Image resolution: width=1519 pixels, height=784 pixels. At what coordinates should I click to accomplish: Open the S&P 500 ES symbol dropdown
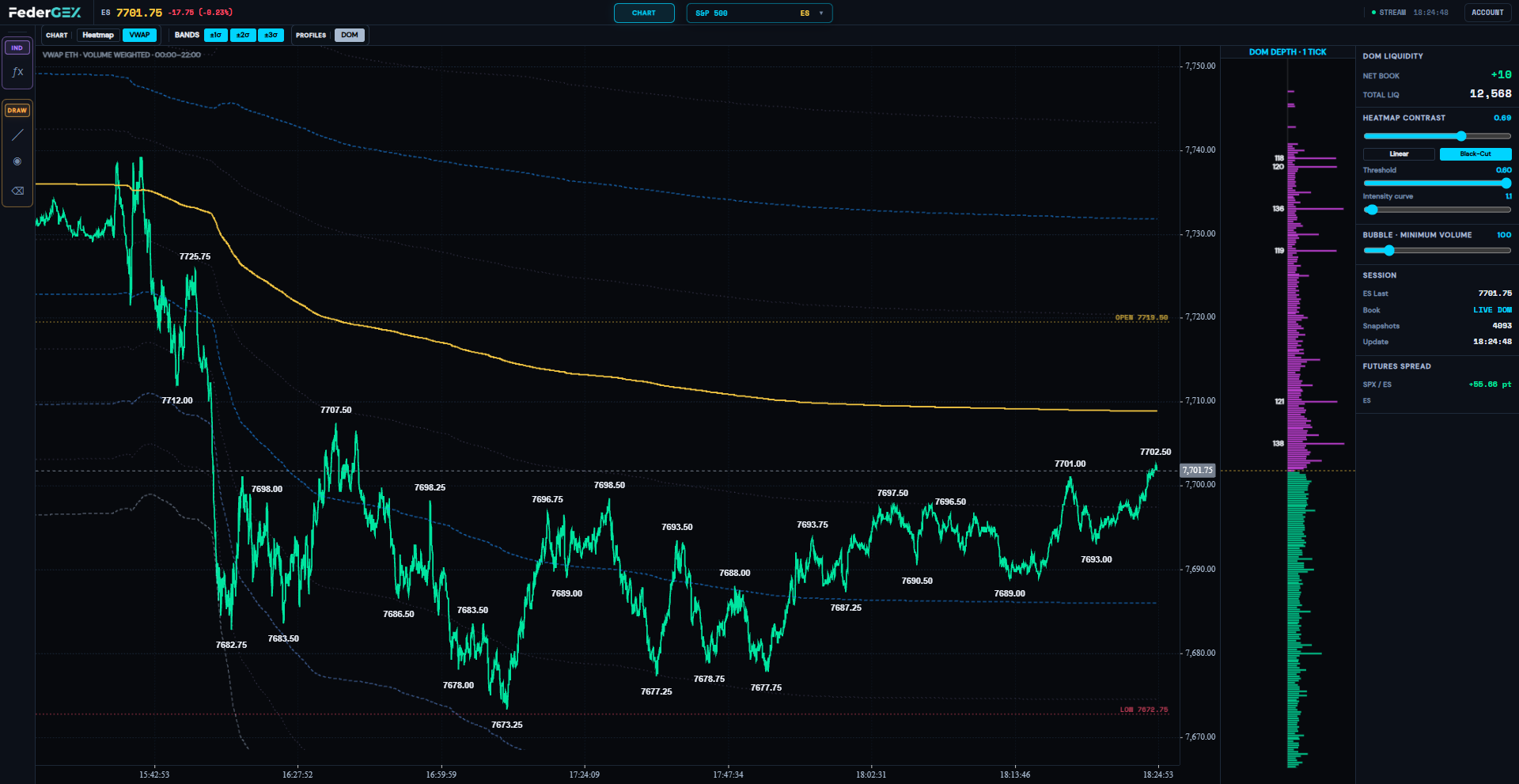point(759,13)
